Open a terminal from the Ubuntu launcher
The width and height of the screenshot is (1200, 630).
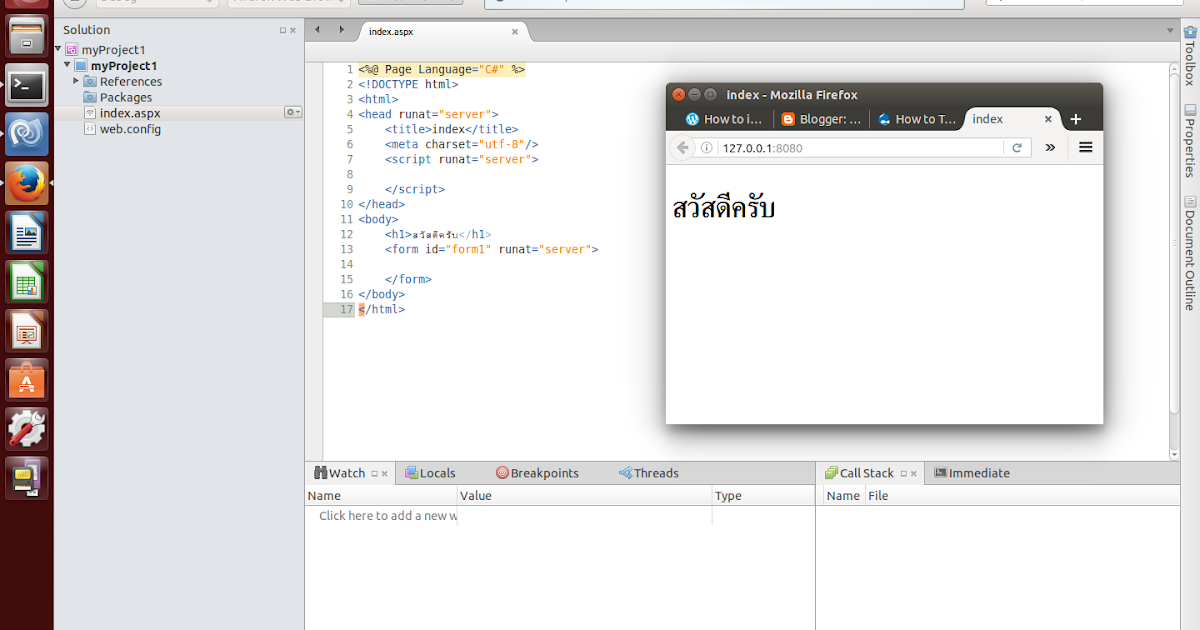click(27, 85)
